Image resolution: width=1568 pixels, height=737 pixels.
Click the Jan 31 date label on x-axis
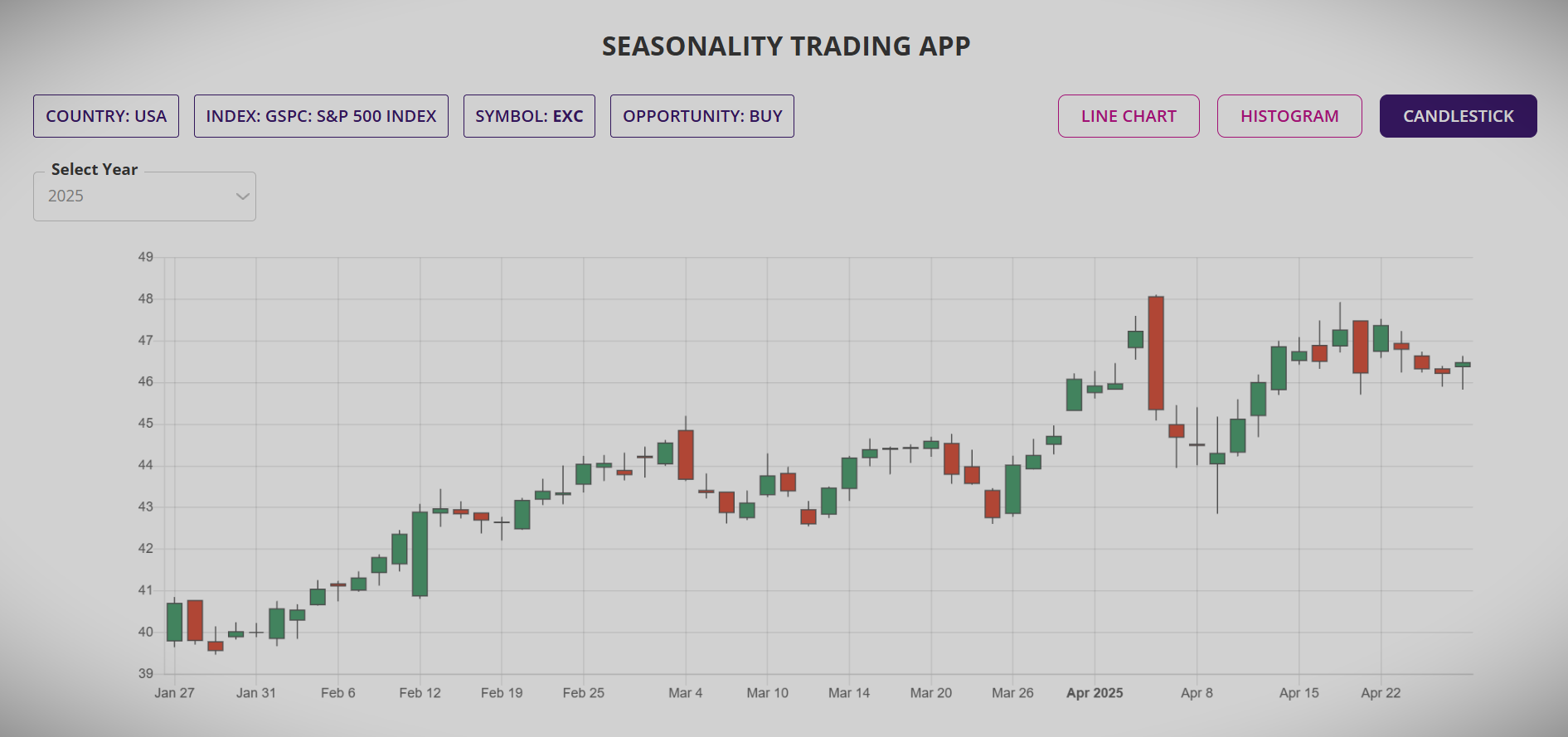click(255, 693)
